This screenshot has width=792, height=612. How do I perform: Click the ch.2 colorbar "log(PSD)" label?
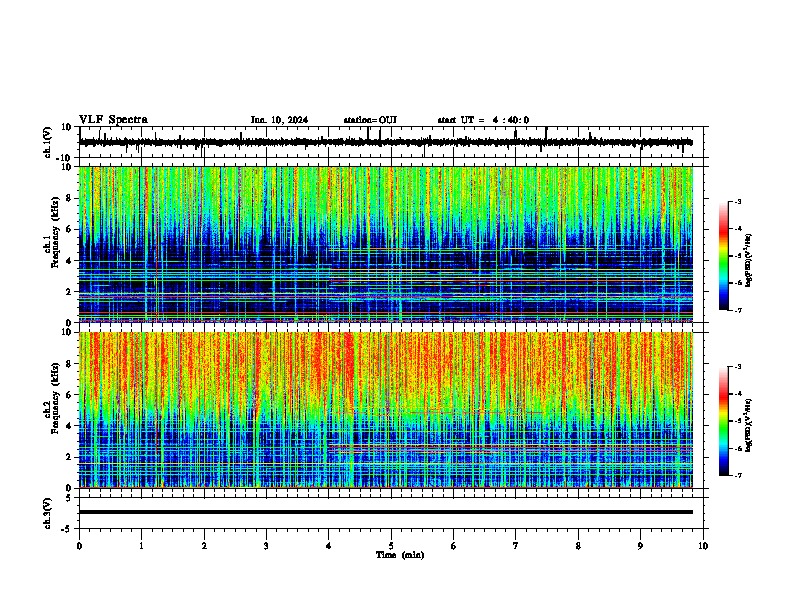click(x=749, y=425)
